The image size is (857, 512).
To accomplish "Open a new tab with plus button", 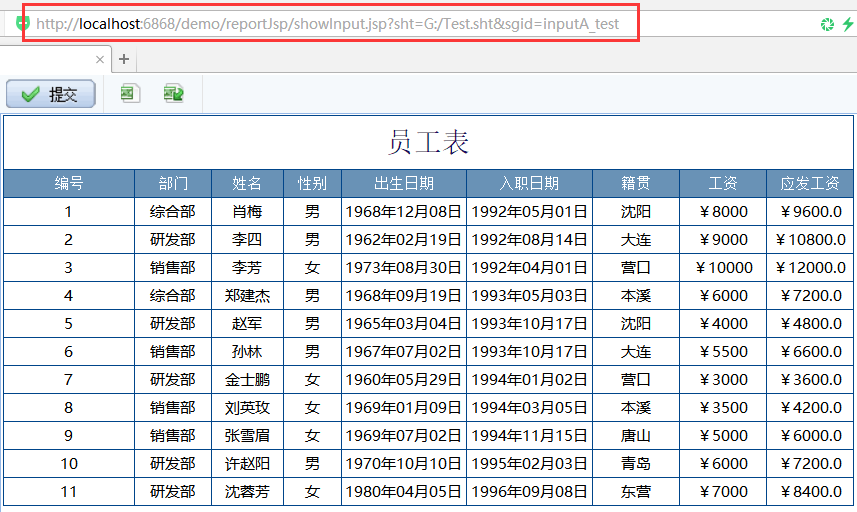I will [124, 59].
